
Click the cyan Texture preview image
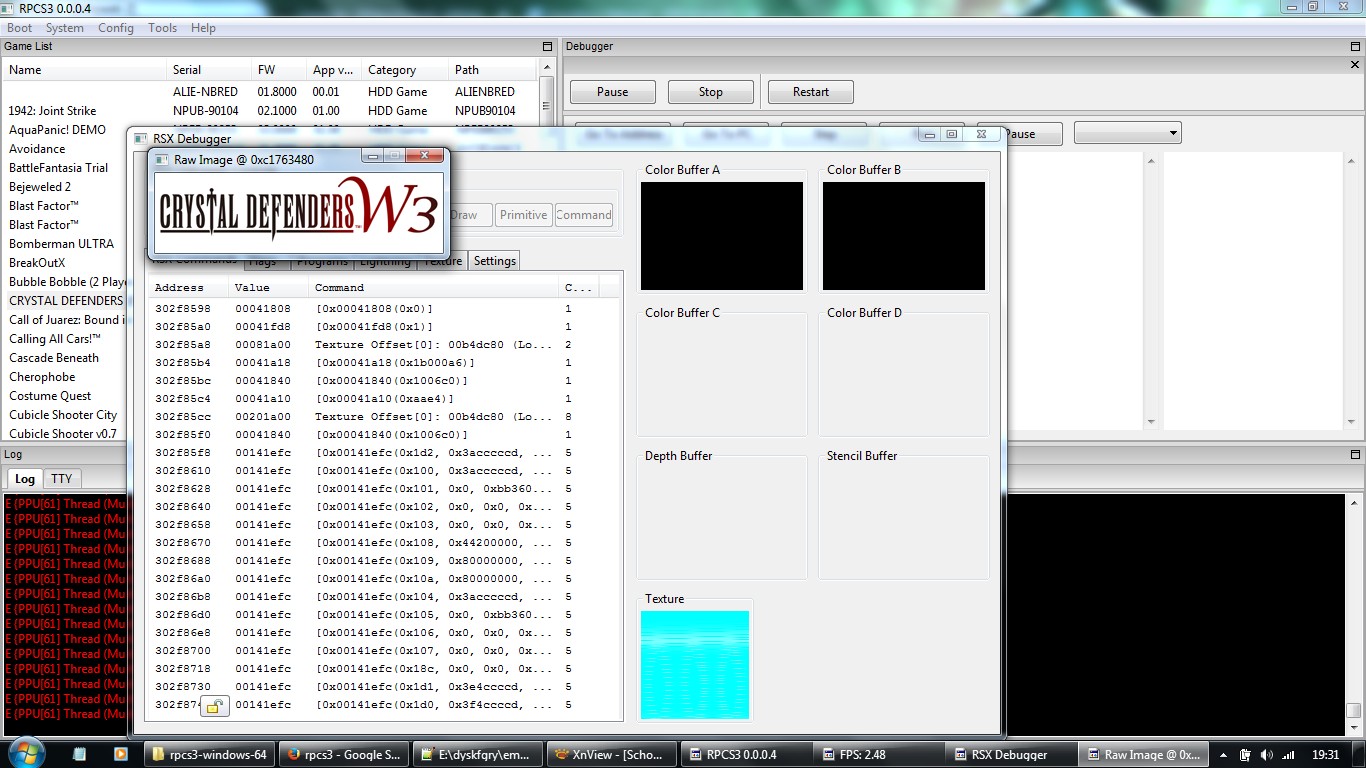[x=694, y=665]
